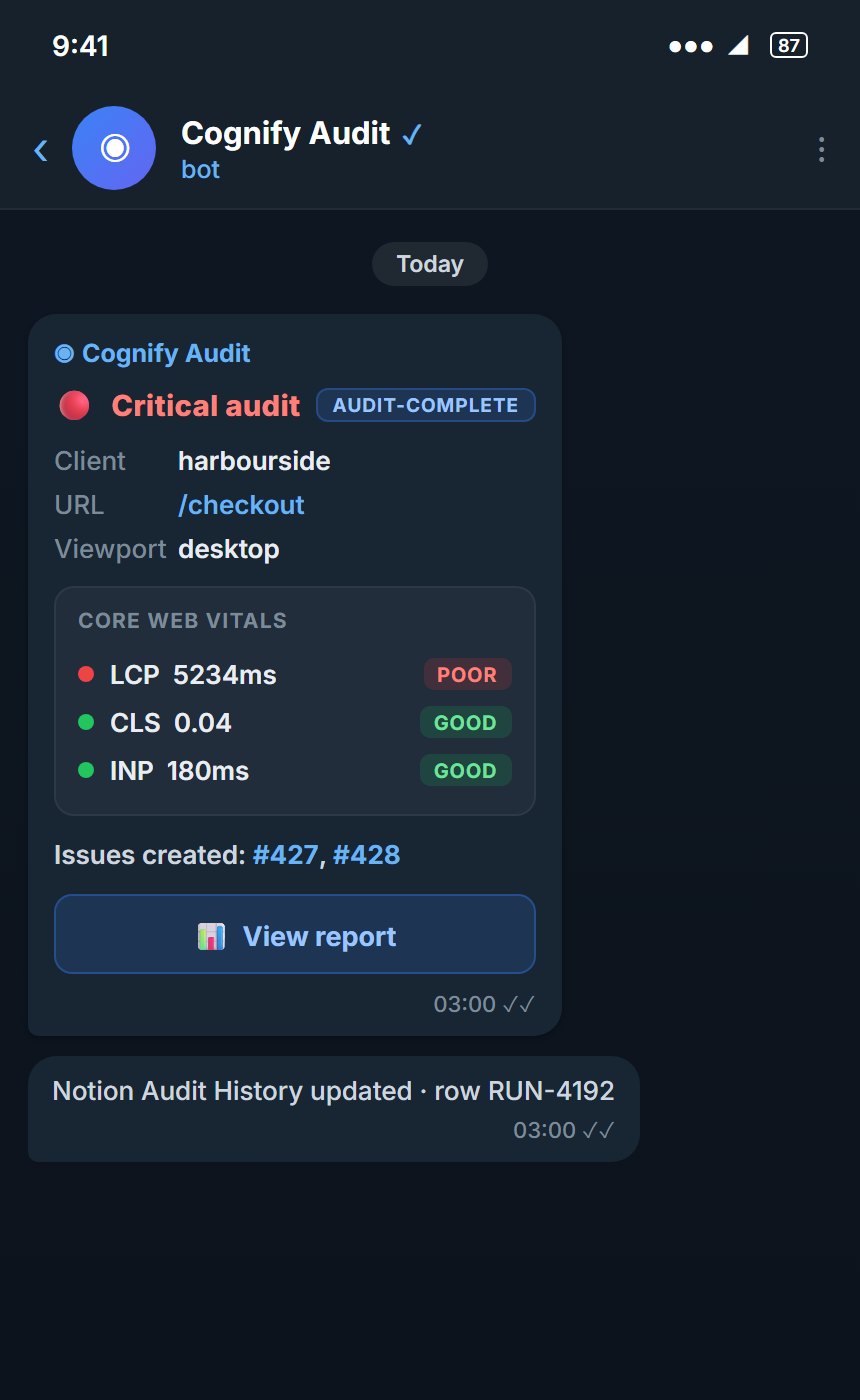This screenshot has height=1400, width=860.
Task: Tap the Critical audit heading
Action: coord(206,405)
